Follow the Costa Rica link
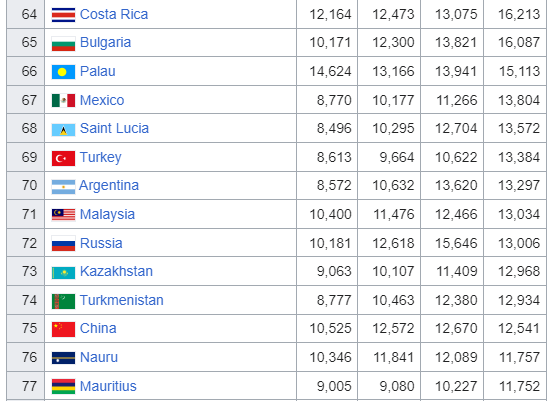 click(x=114, y=14)
